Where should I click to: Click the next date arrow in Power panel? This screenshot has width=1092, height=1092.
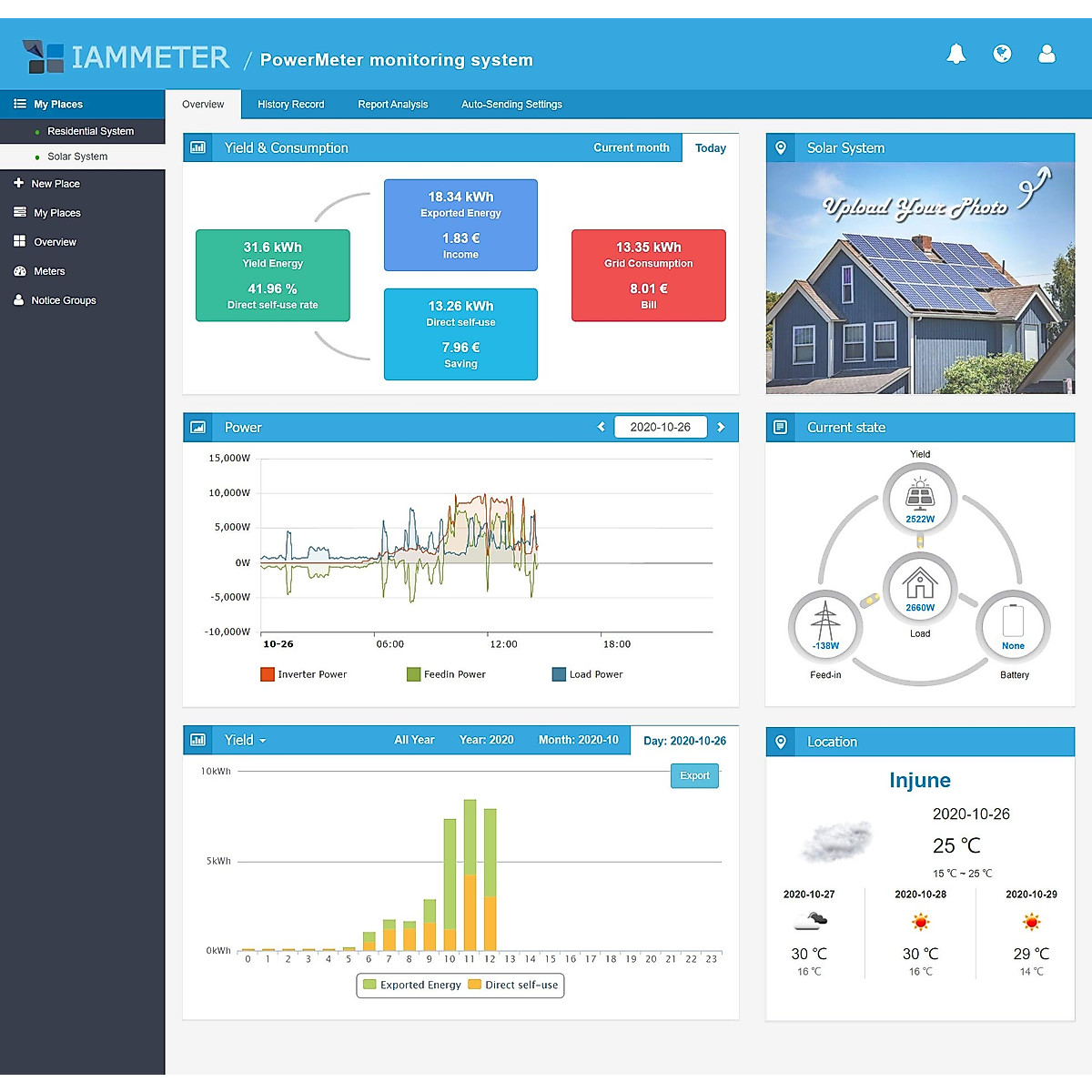tap(721, 427)
